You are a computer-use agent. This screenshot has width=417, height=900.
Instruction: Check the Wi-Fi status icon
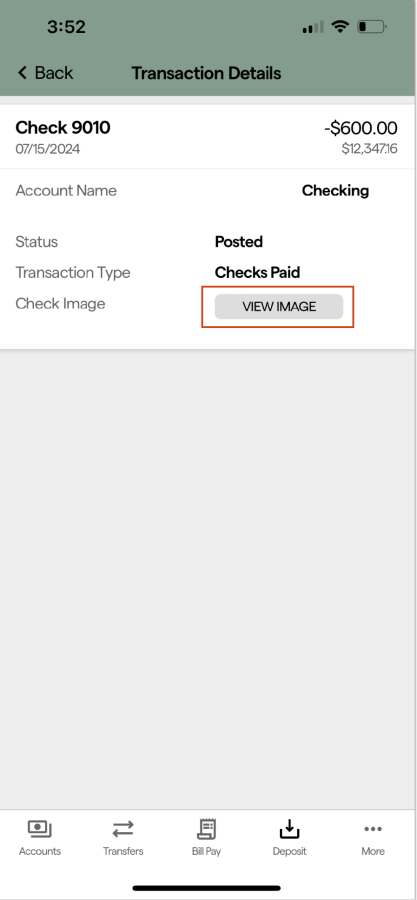point(341,26)
